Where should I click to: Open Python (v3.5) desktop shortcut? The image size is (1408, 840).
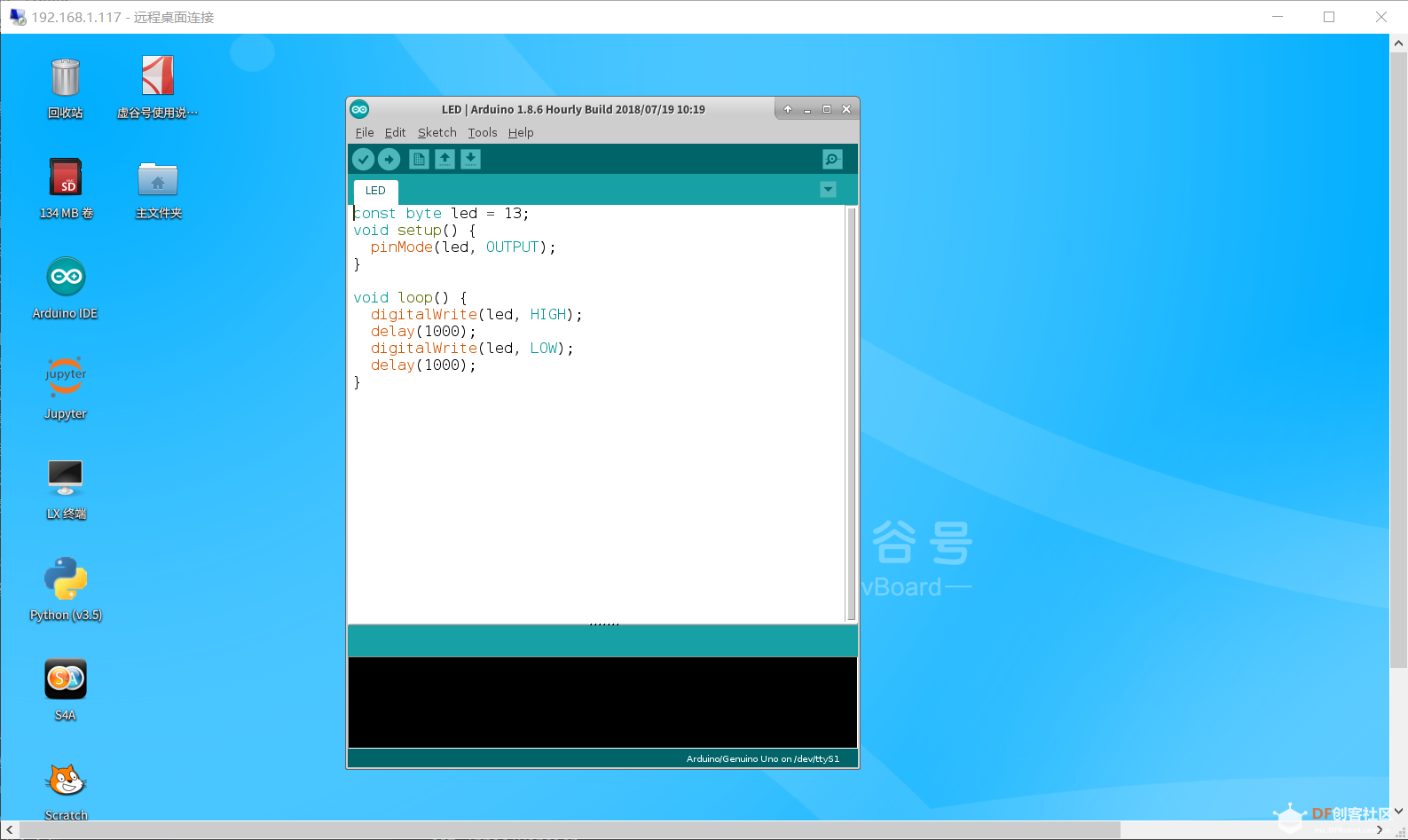pos(66,589)
